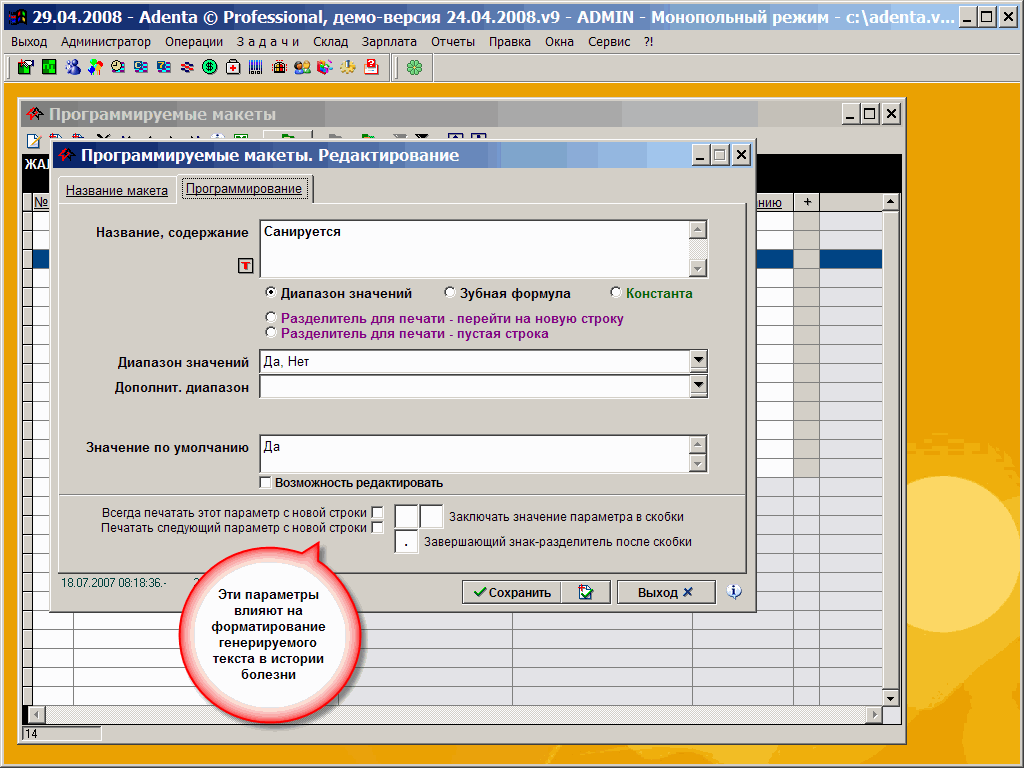The height and width of the screenshot is (768, 1024).
Task: Click the blue info bubble icon
Action: [x=734, y=592]
